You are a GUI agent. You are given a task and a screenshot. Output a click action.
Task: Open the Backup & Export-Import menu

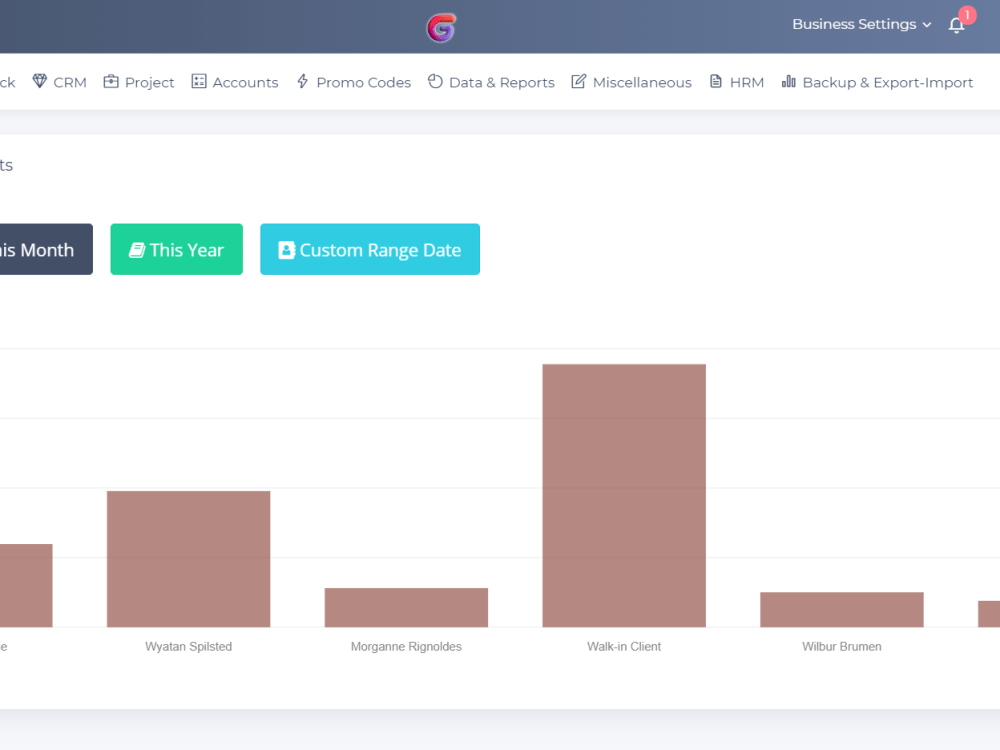(878, 82)
